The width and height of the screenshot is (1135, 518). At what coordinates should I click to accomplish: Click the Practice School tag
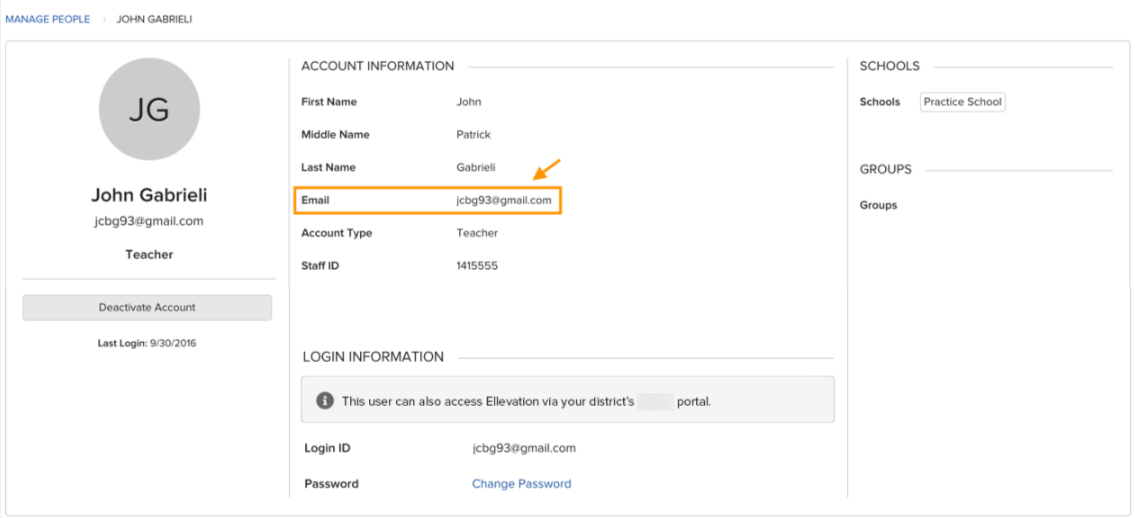pos(962,102)
